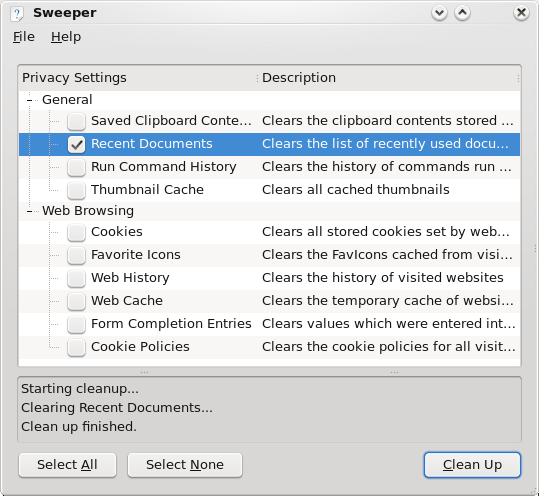This screenshot has width=539, height=496.
Task: Enable the Web History checkbox
Action: (76, 278)
